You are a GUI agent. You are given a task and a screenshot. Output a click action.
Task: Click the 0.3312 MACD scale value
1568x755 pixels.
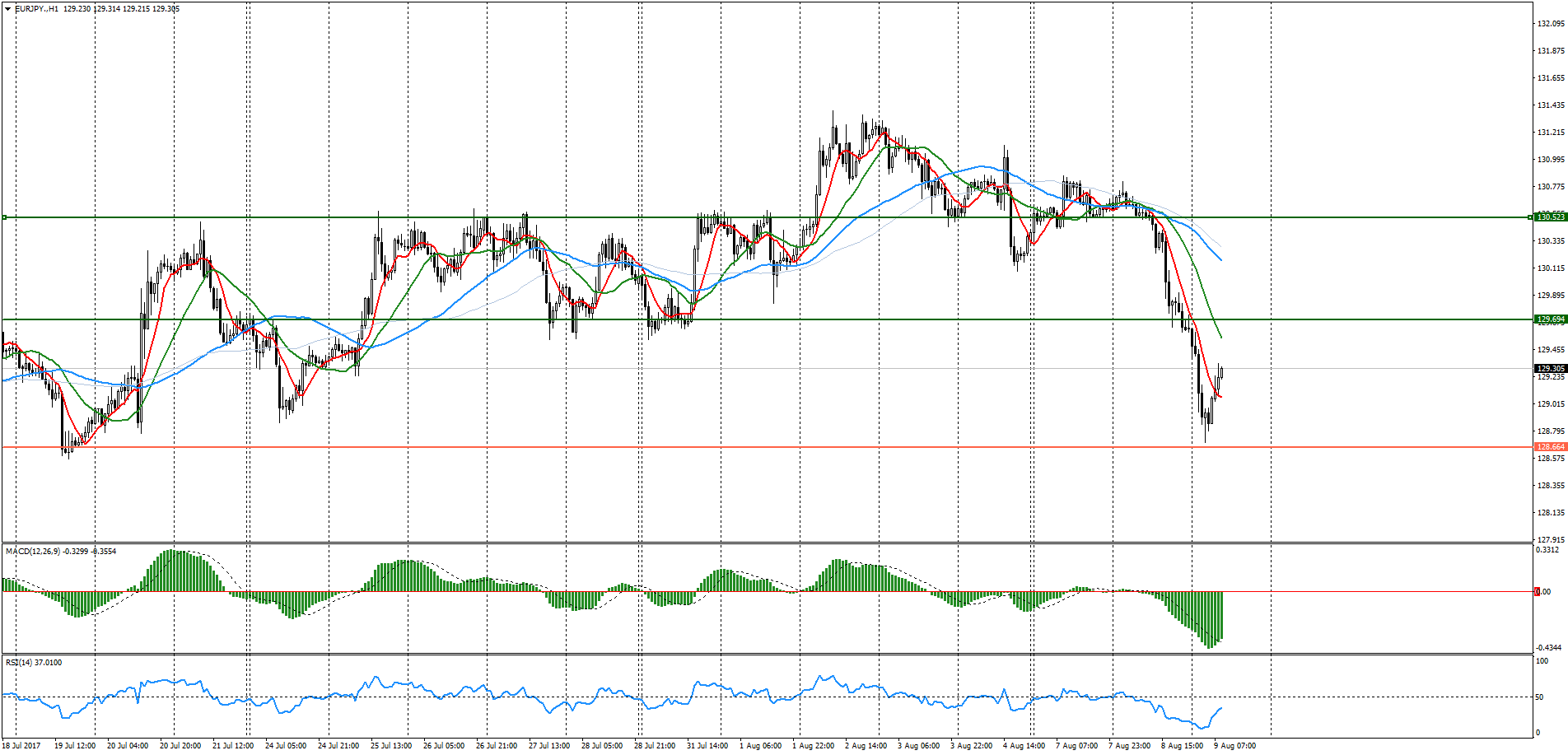pyautogui.click(x=1547, y=550)
